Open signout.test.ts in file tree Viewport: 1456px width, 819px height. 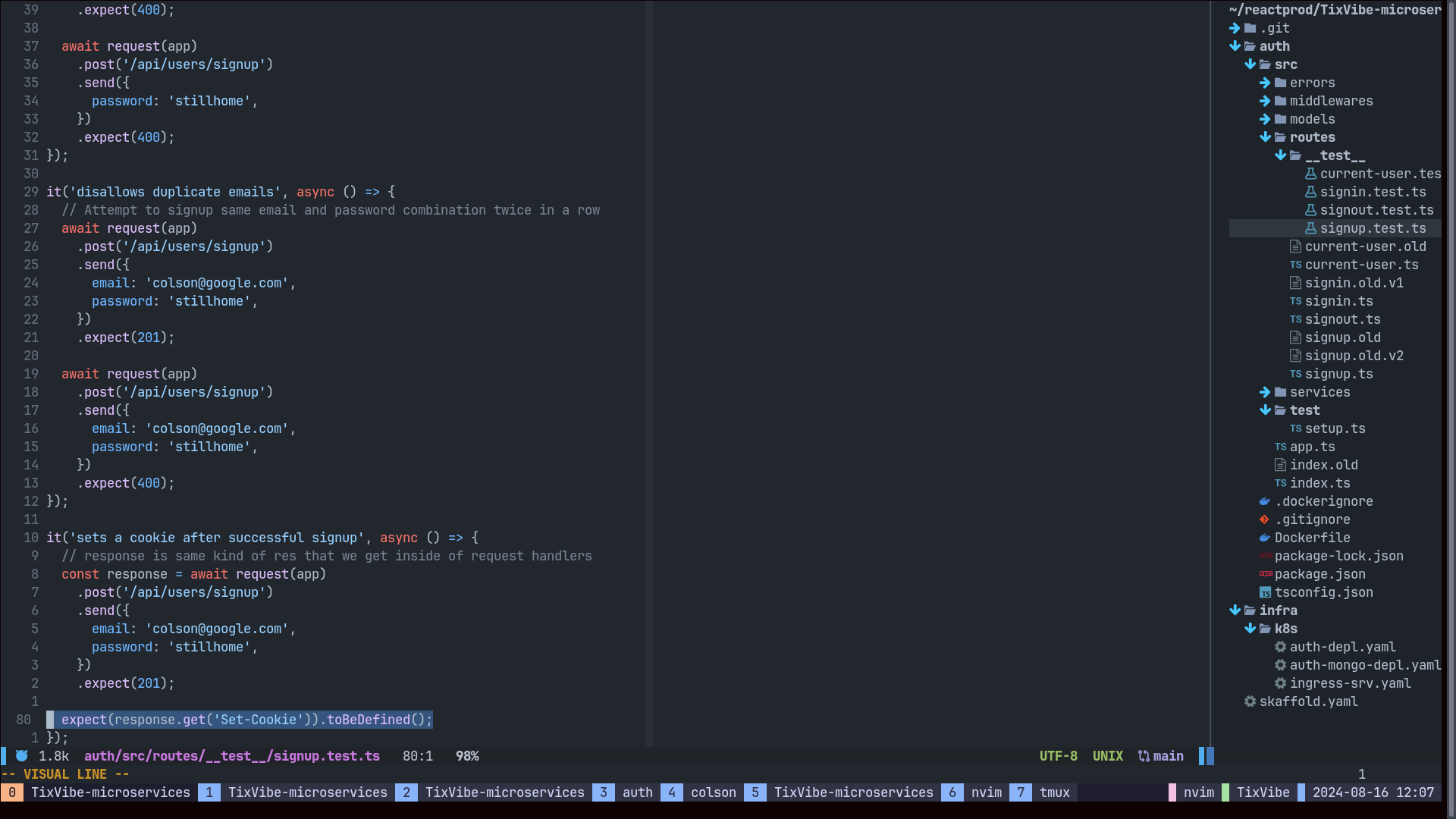click(1376, 210)
